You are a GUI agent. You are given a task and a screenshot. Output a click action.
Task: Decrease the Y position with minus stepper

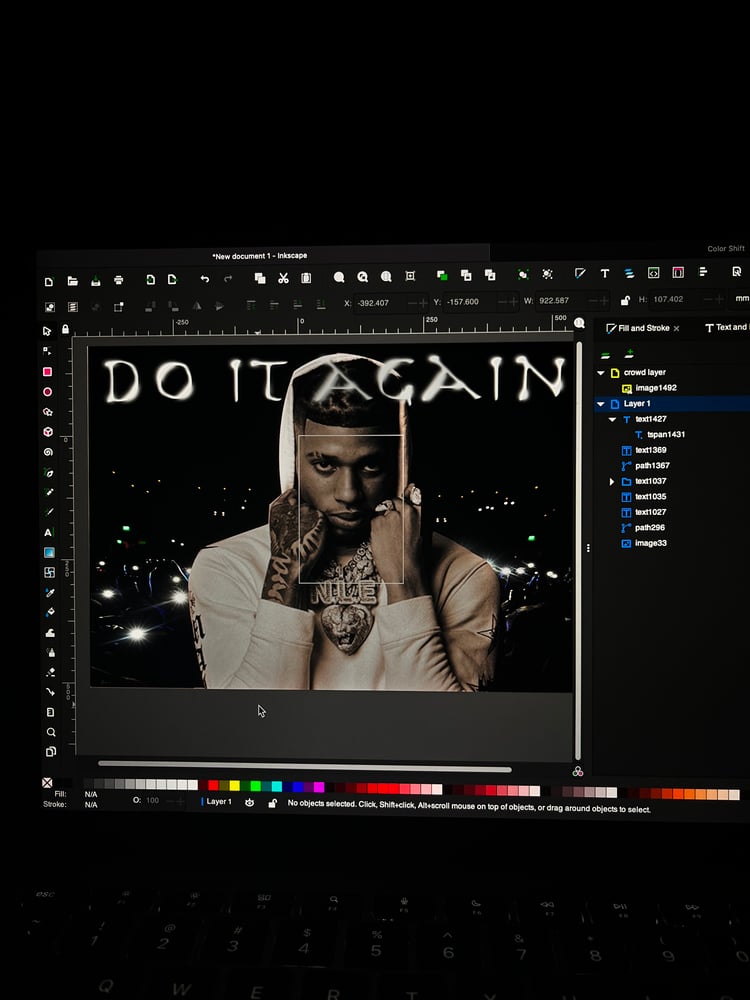pos(503,301)
